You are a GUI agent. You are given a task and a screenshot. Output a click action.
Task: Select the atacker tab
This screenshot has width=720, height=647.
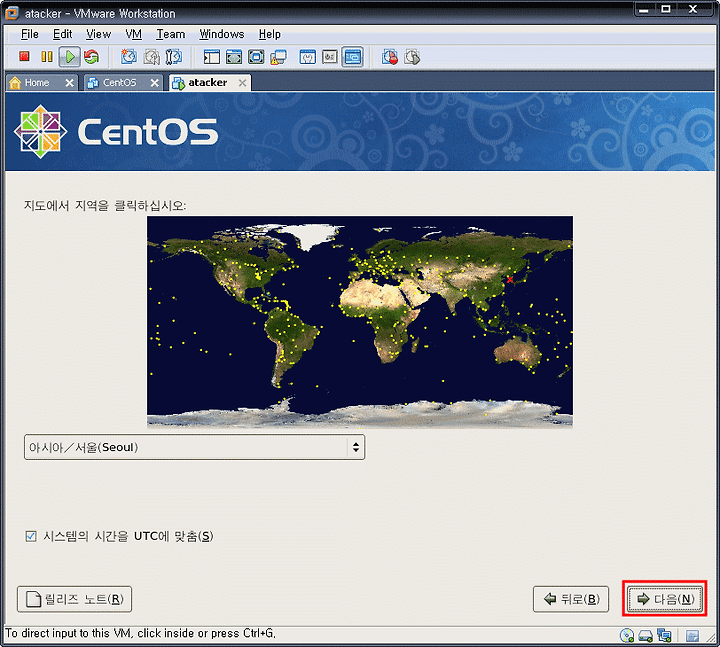click(x=208, y=83)
